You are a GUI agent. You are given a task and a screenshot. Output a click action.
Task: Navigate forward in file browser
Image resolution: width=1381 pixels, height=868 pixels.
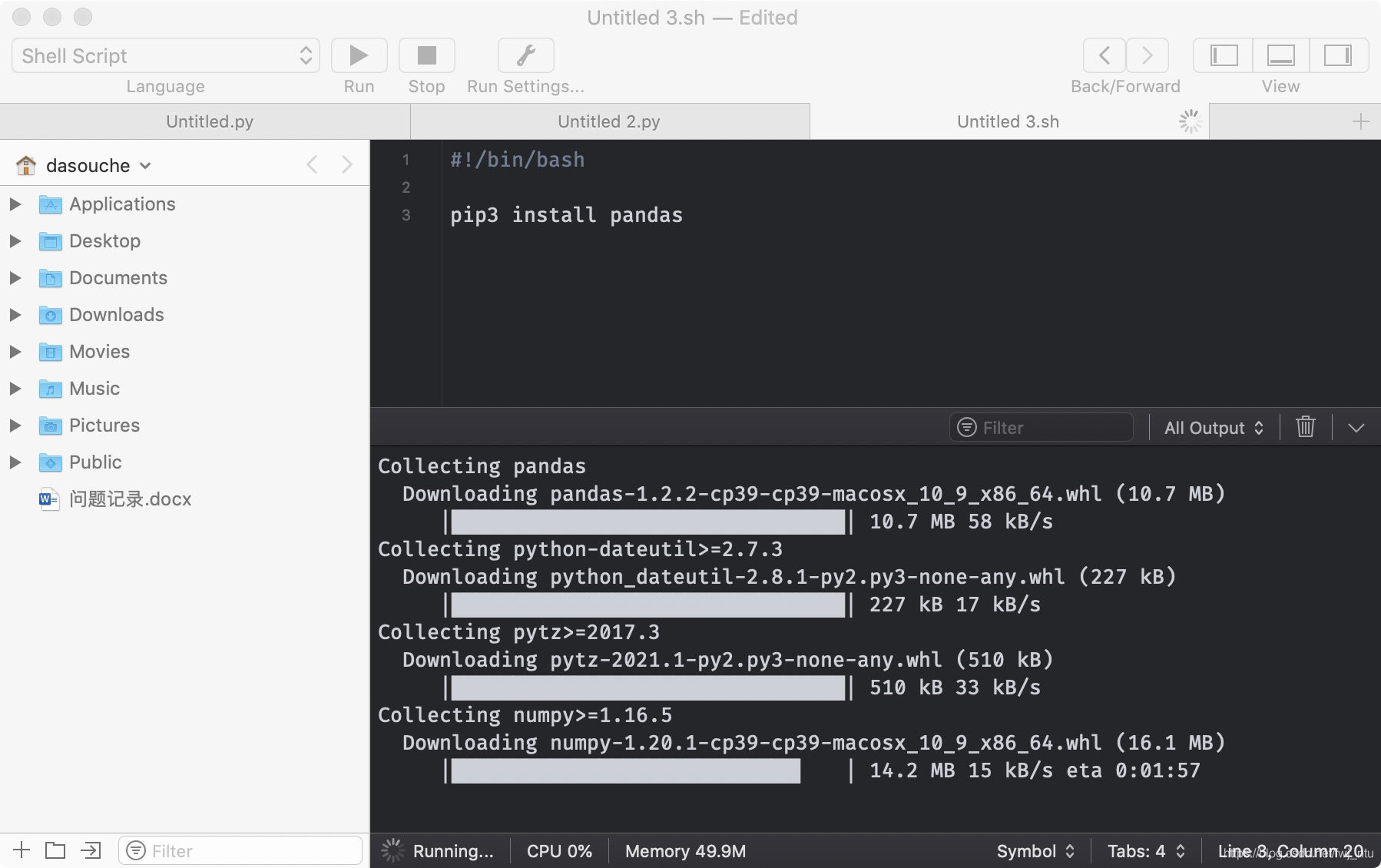[347, 164]
